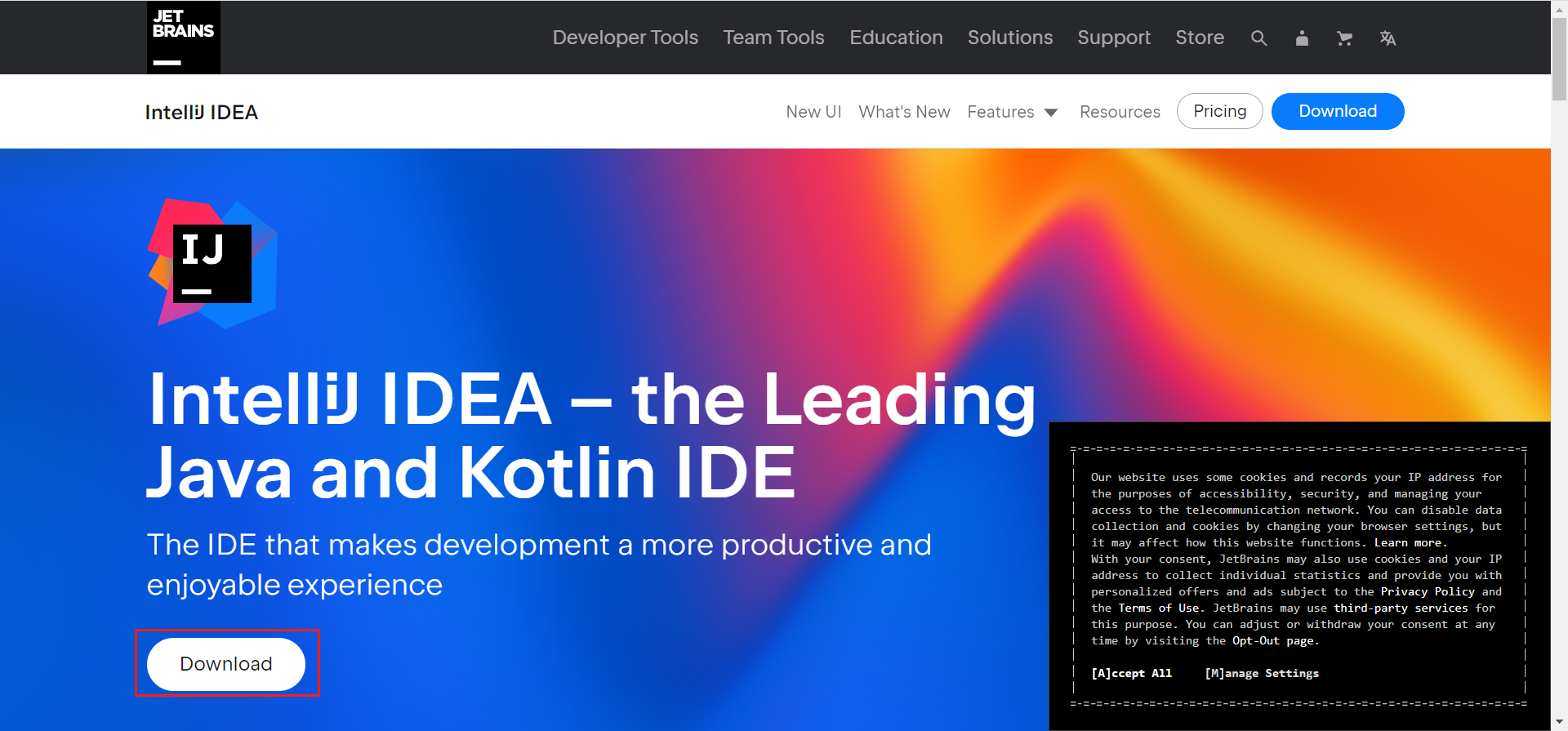Open the Store menu
Screen dimensions: 1568x731
click(x=1200, y=38)
